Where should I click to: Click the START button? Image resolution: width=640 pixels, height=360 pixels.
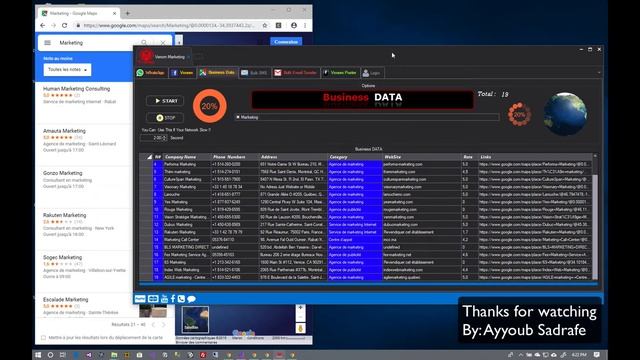click(165, 101)
